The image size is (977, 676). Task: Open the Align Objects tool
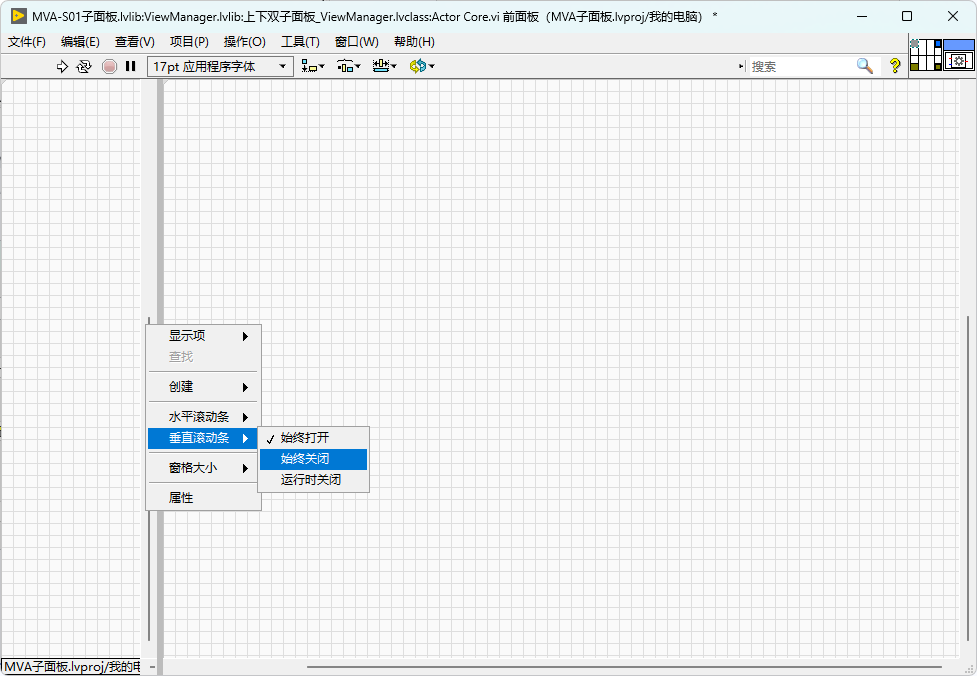pyautogui.click(x=313, y=66)
